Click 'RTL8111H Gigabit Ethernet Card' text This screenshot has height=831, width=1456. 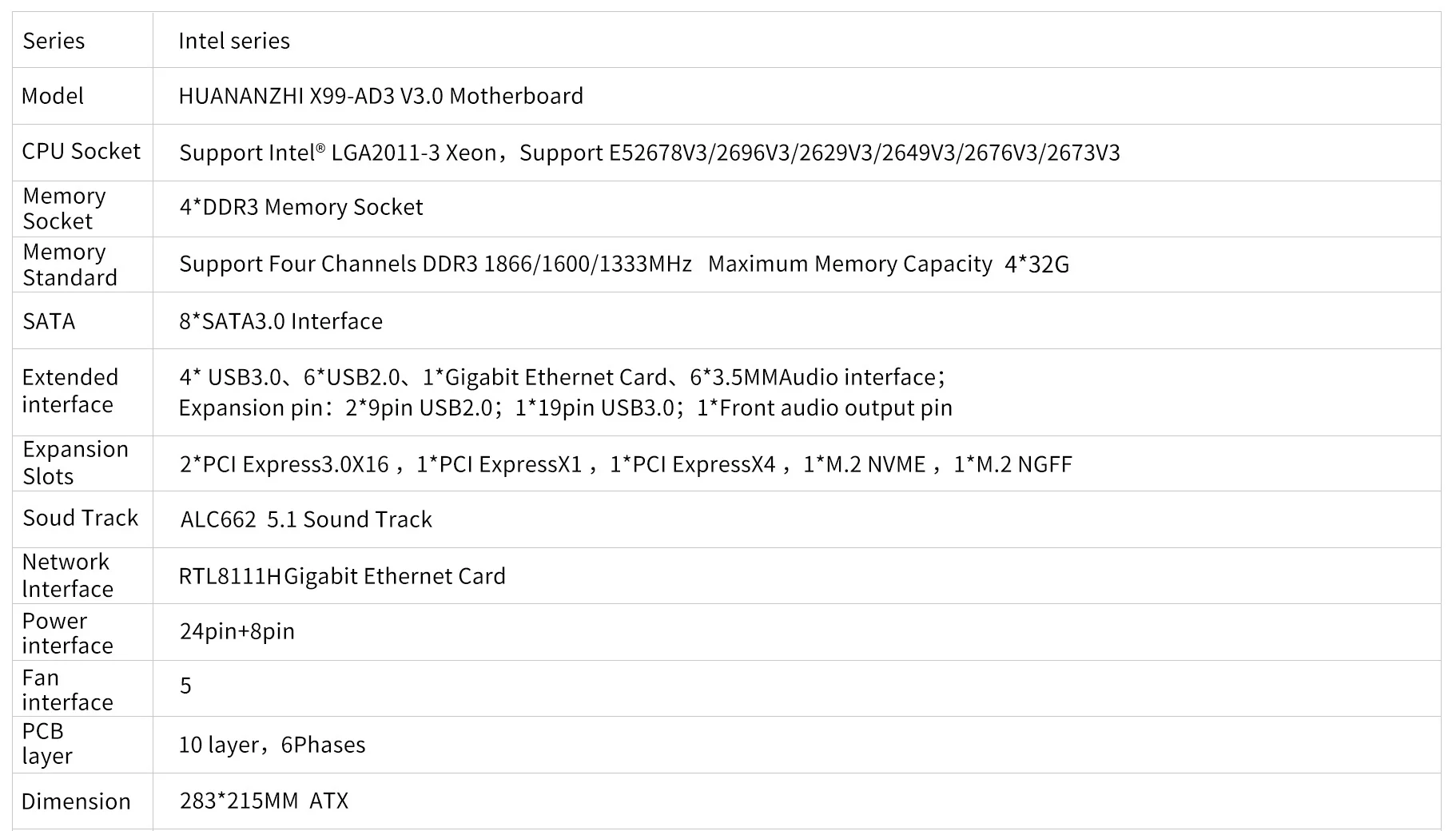coord(341,576)
